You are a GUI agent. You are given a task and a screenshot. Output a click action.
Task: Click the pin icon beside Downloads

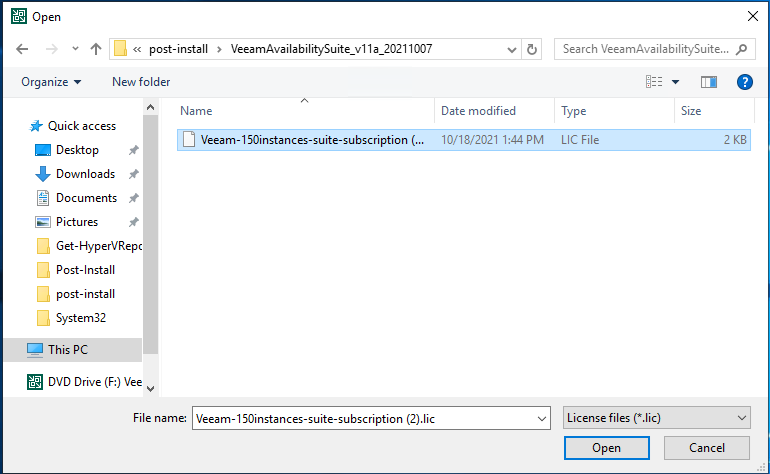[134, 174]
